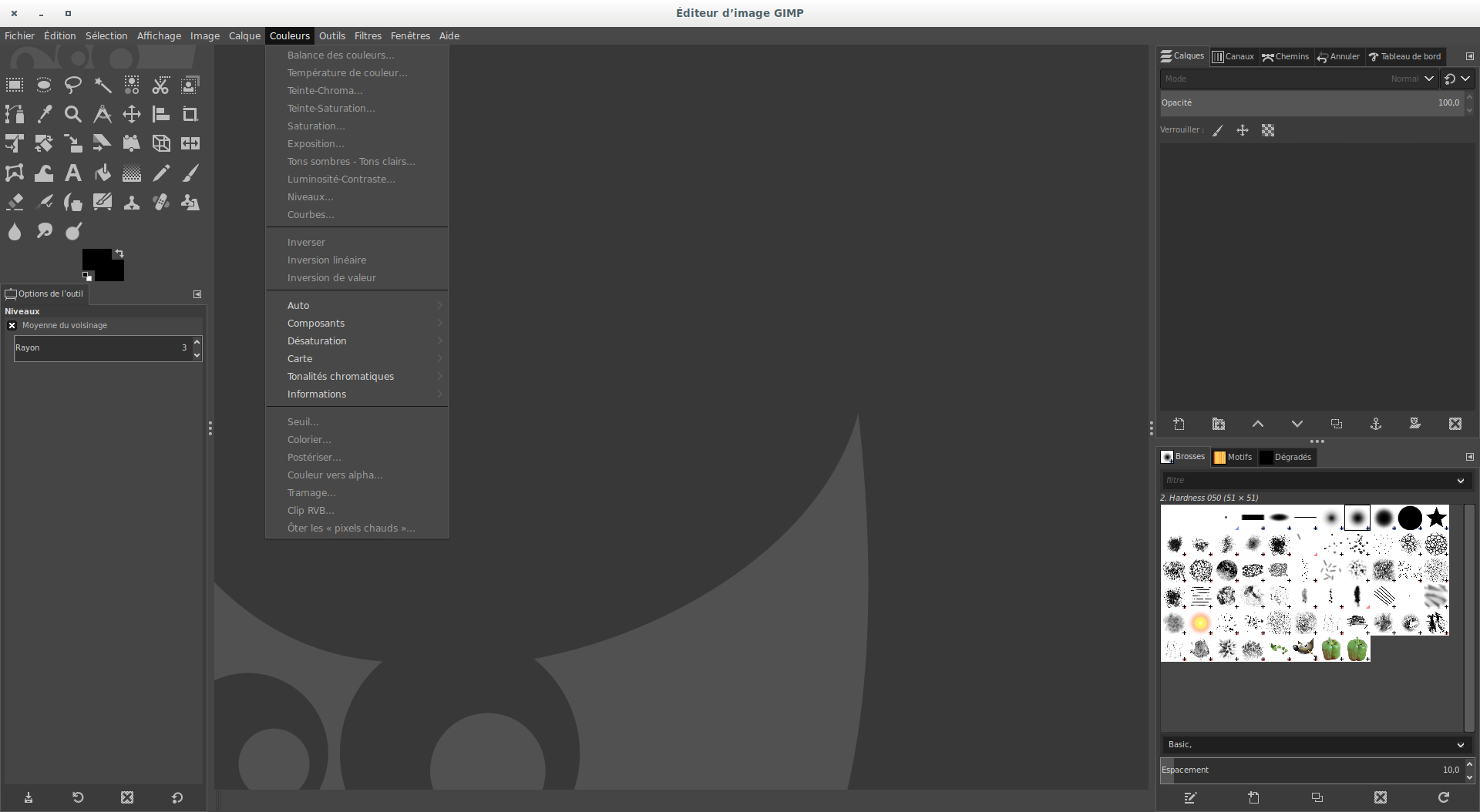Open the Calque menu
This screenshot has width=1480, height=812.
tap(244, 35)
